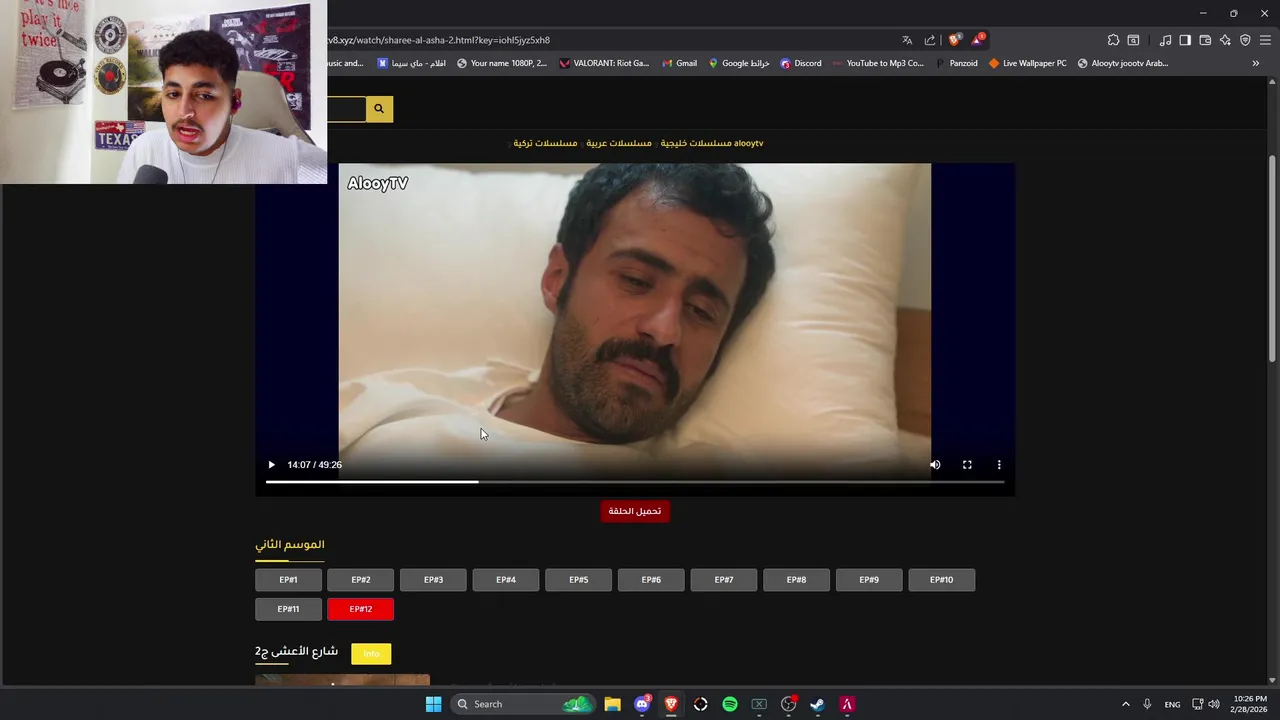1280x720 pixels.
Task: Open the مسلسلات عربية menu link
Action: pos(619,143)
